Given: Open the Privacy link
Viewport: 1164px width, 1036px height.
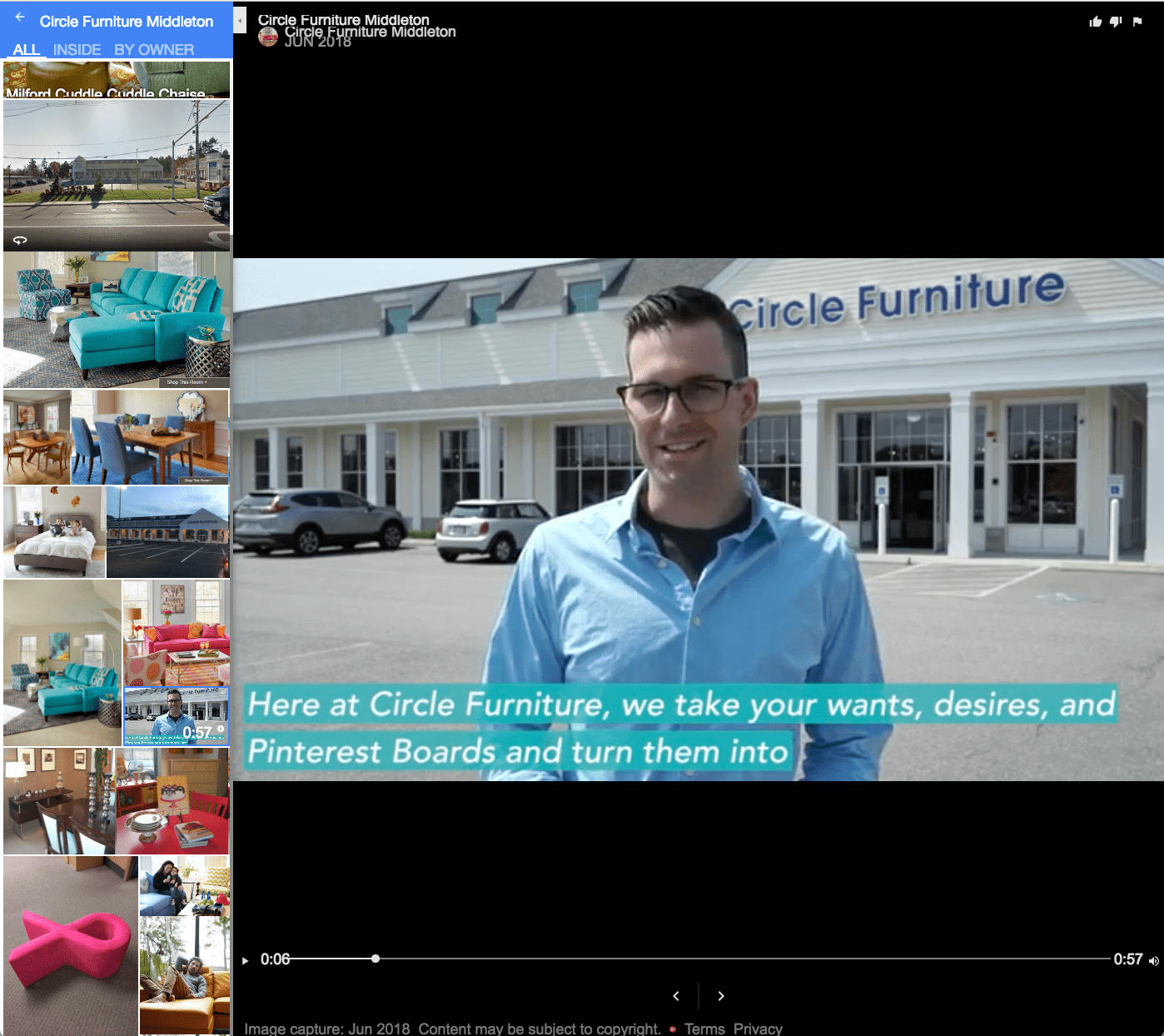Looking at the screenshot, I should (758, 1029).
